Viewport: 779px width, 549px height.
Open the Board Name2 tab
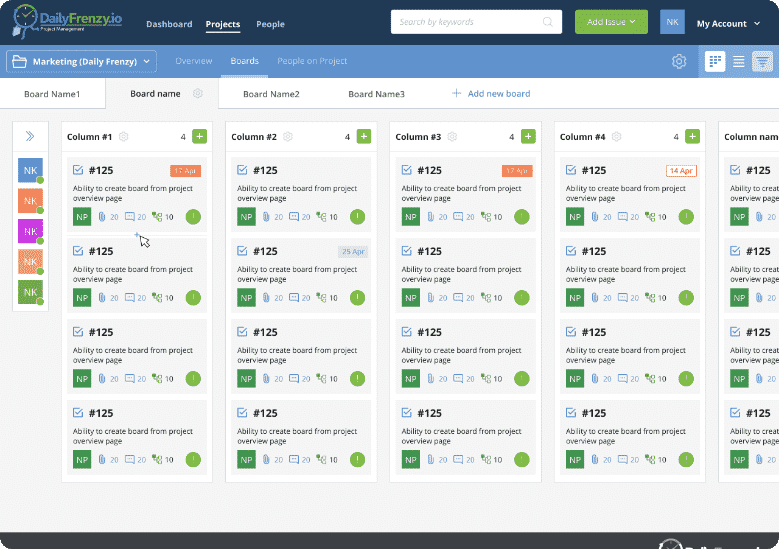(271, 94)
